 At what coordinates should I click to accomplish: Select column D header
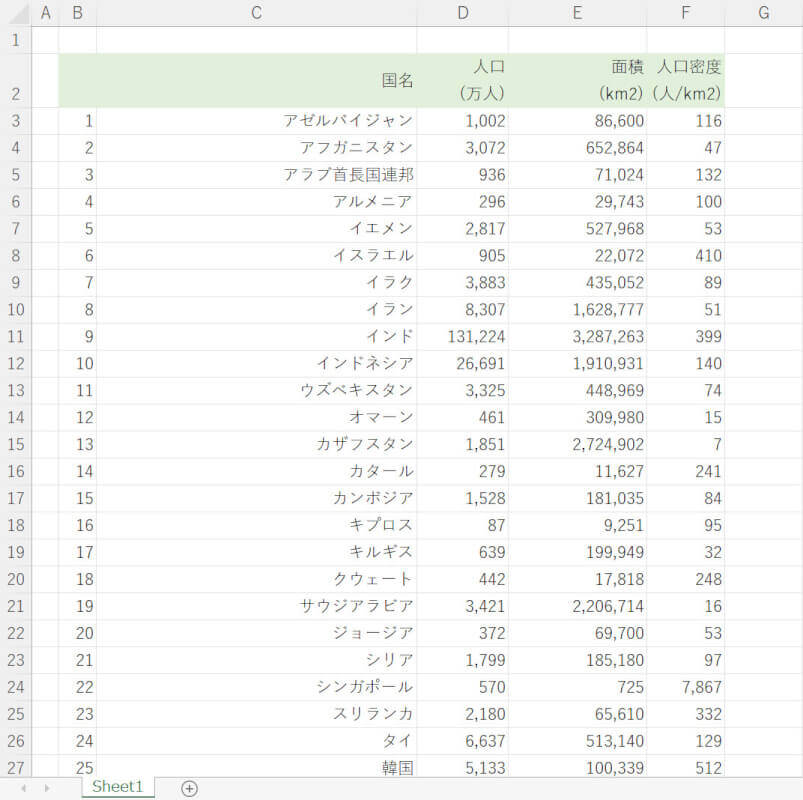[462, 13]
